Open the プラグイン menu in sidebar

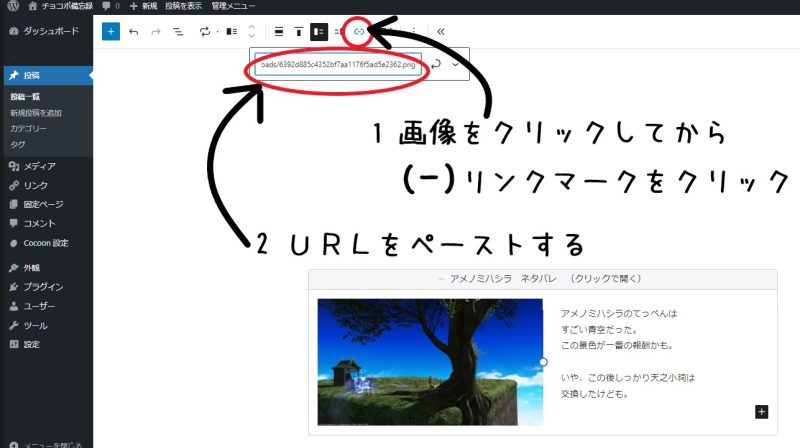tap(43, 287)
